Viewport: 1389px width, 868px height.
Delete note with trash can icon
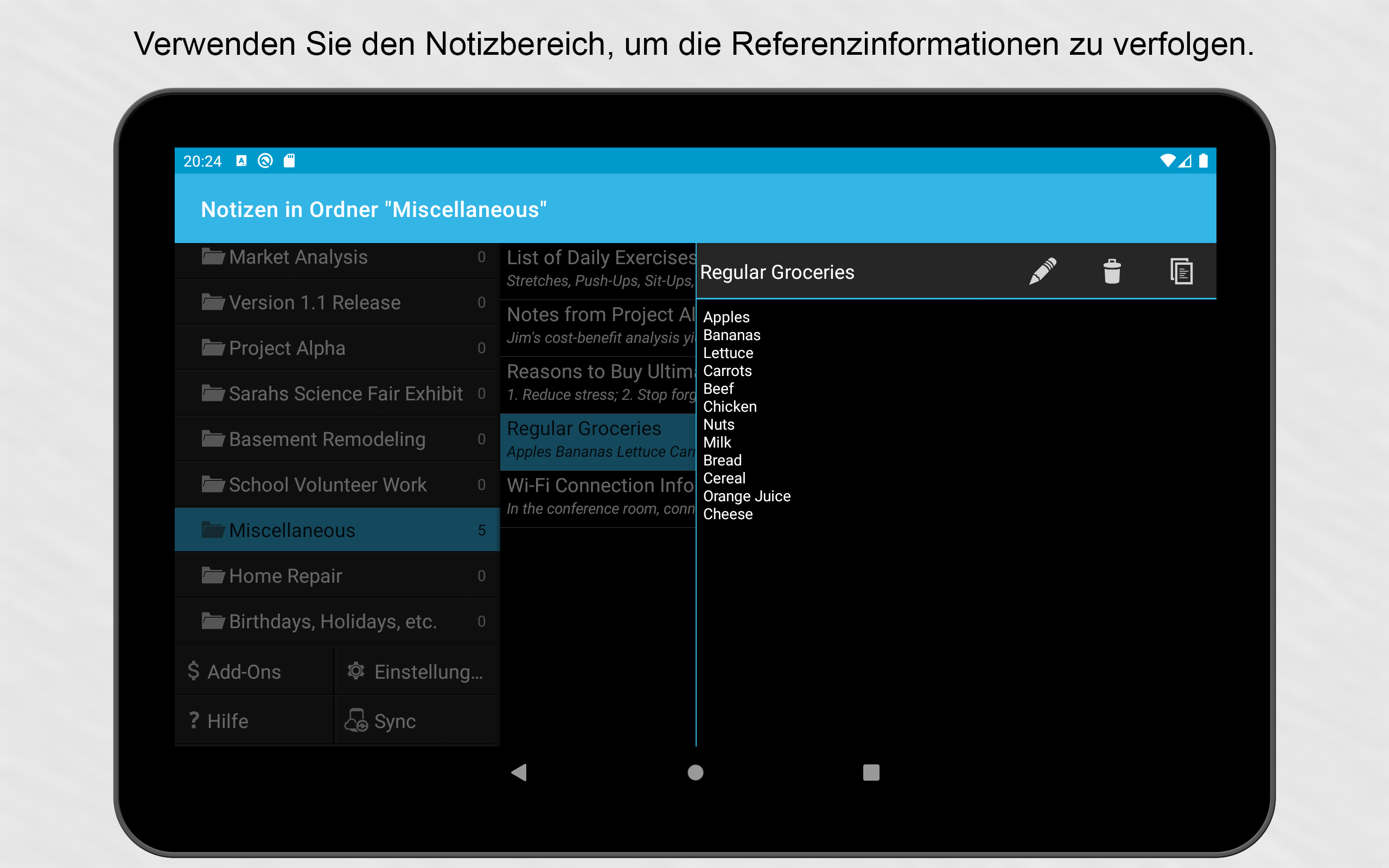click(1112, 272)
